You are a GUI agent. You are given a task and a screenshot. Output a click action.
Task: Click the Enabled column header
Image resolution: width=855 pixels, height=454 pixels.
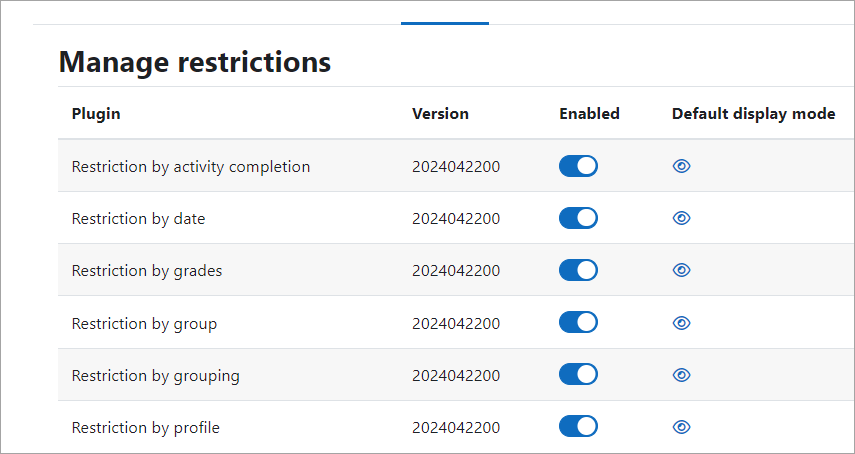(589, 114)
